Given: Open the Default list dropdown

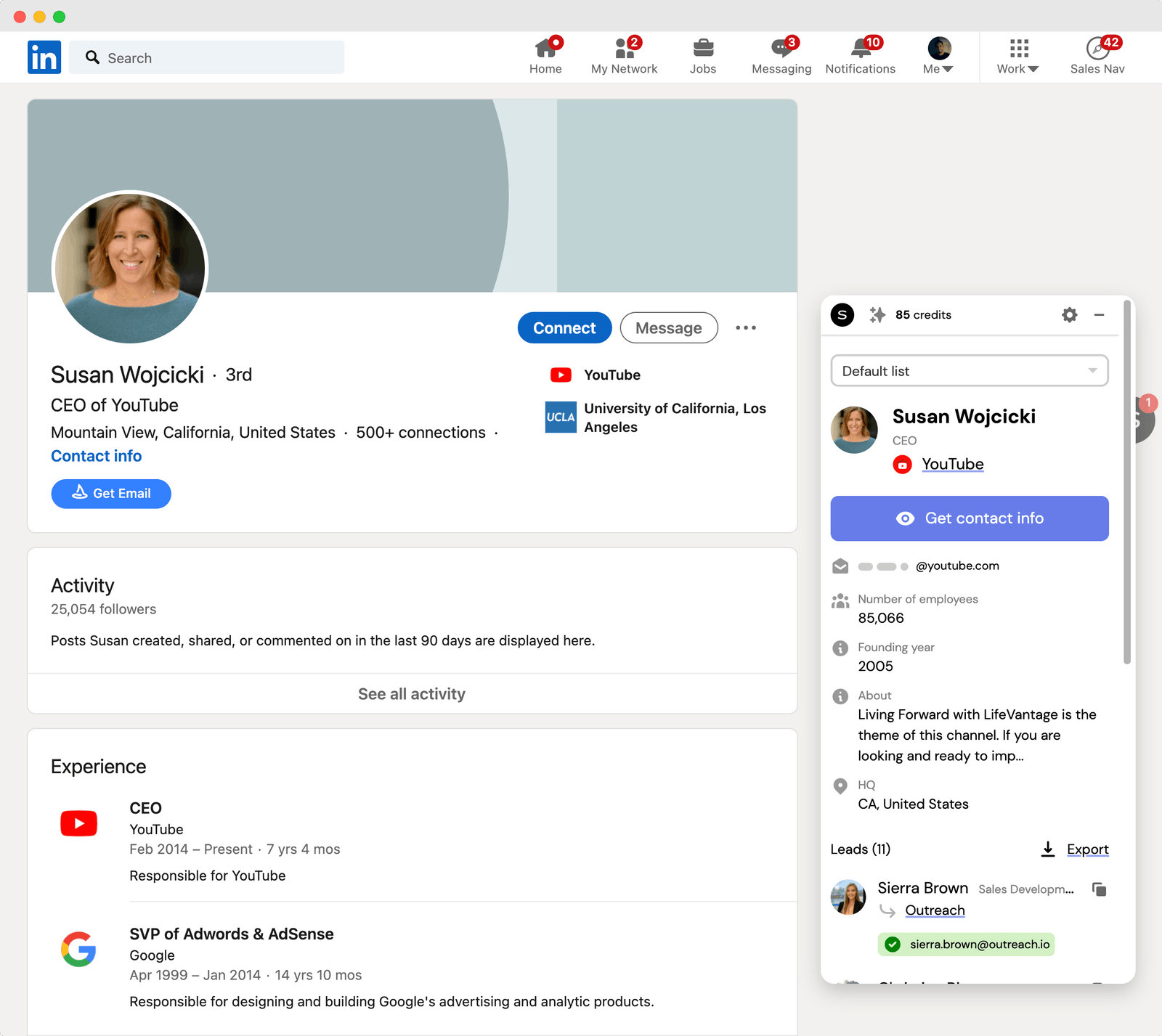Looking at the screenshot, I should coord(970,371).
